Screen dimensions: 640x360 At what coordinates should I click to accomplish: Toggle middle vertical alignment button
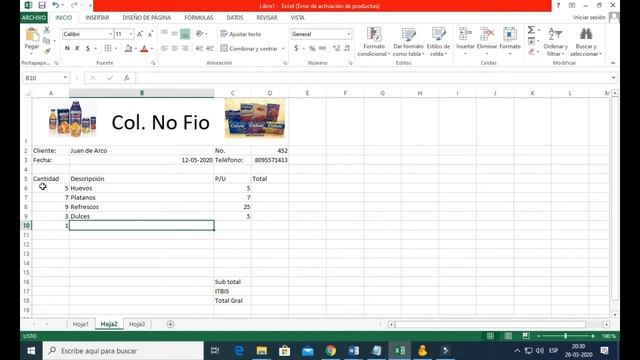click(x=175, y=33)
